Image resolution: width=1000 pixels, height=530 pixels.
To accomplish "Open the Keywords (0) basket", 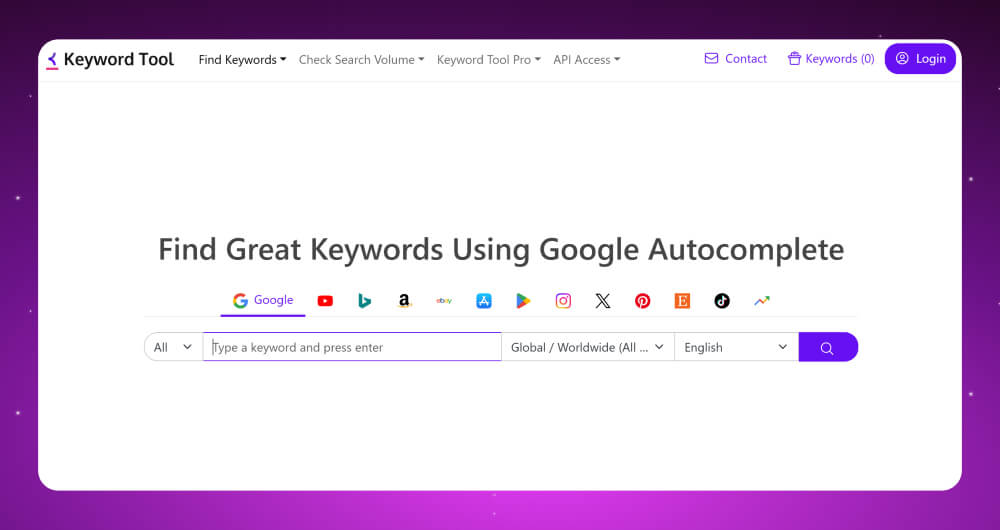I will pyautogui.click(x=831, y=59).
